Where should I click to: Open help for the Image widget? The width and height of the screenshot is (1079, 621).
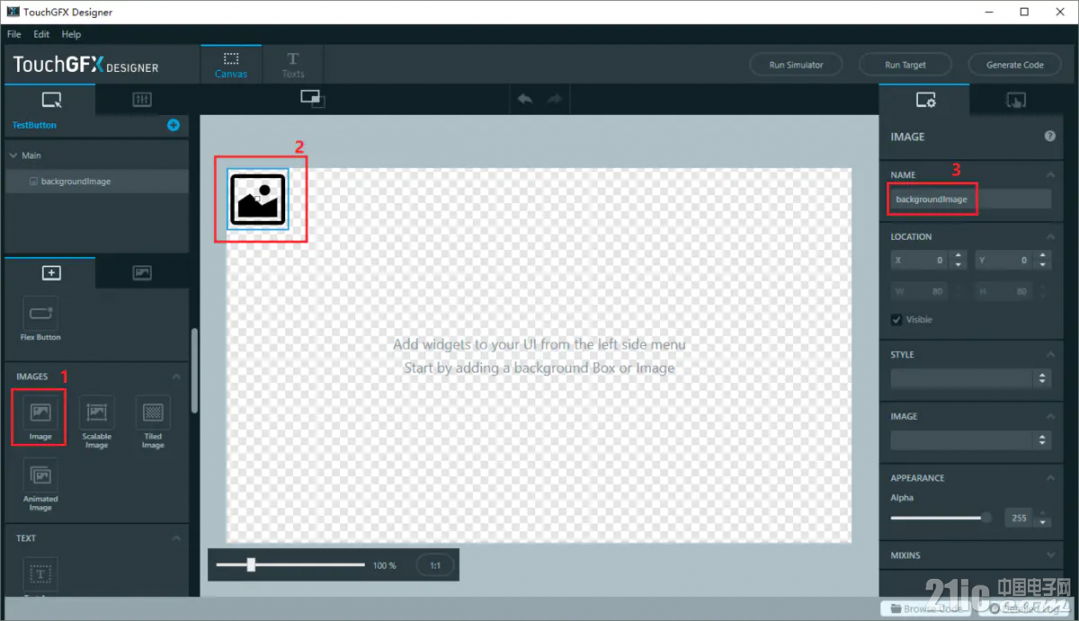pyautogui.click(x=1049, y=136)
